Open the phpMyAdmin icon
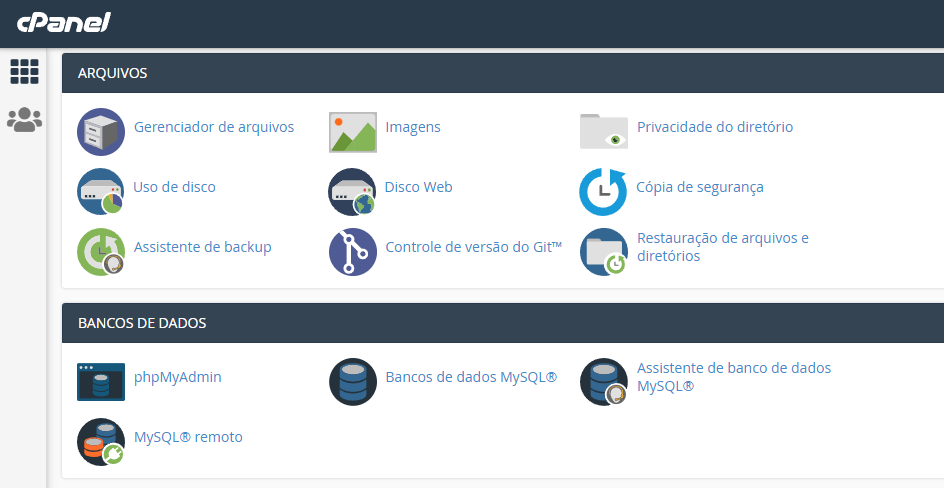 [x=101, y=381]
